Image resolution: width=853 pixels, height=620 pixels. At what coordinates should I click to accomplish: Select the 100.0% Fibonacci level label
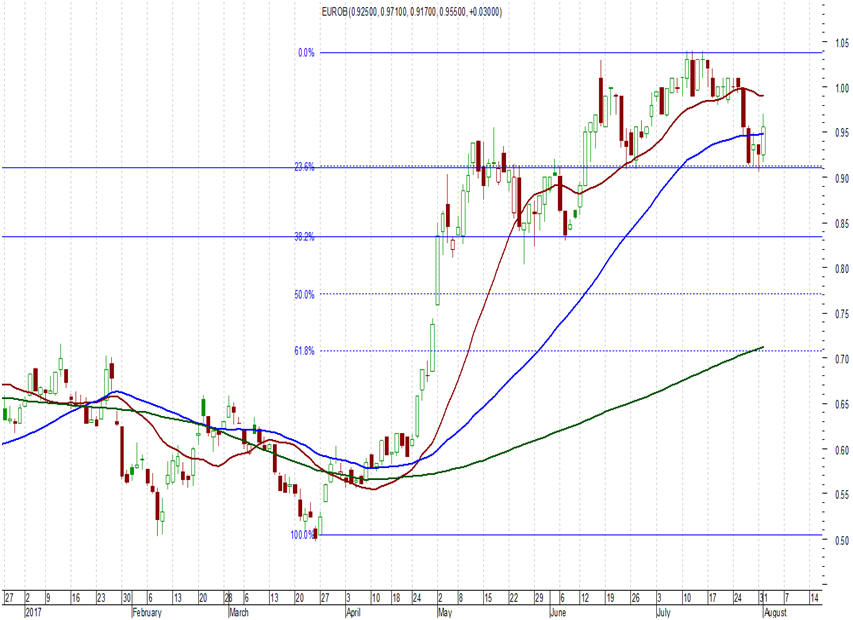click(x=302, y=535)
